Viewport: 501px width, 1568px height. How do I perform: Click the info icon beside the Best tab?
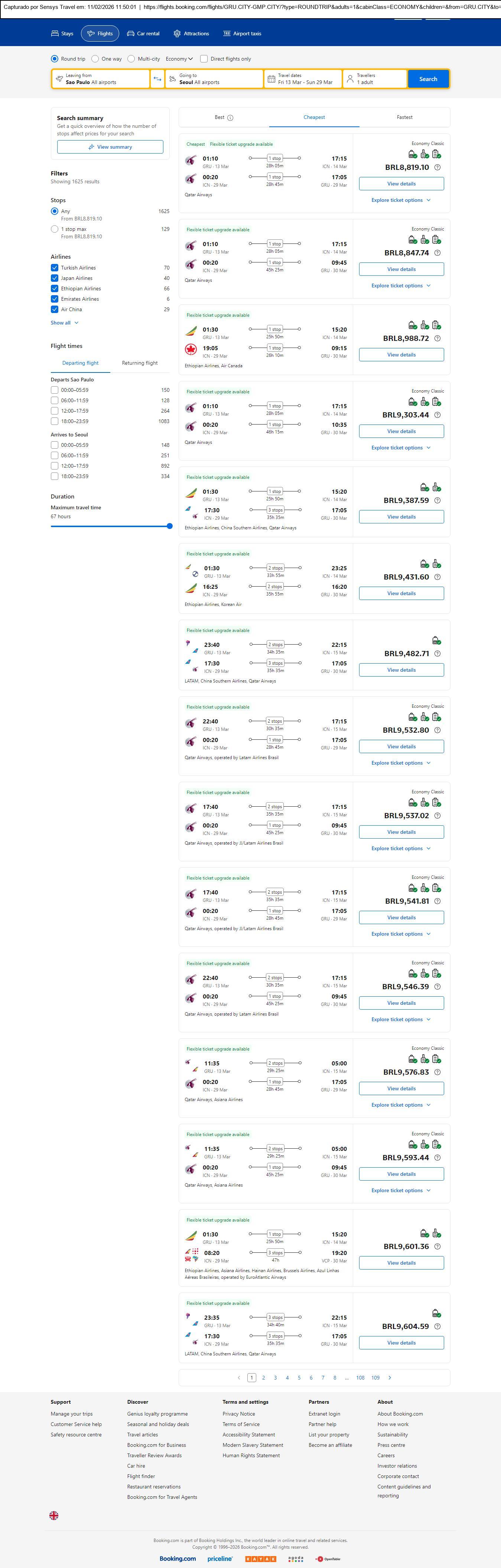tap(230, 117)
